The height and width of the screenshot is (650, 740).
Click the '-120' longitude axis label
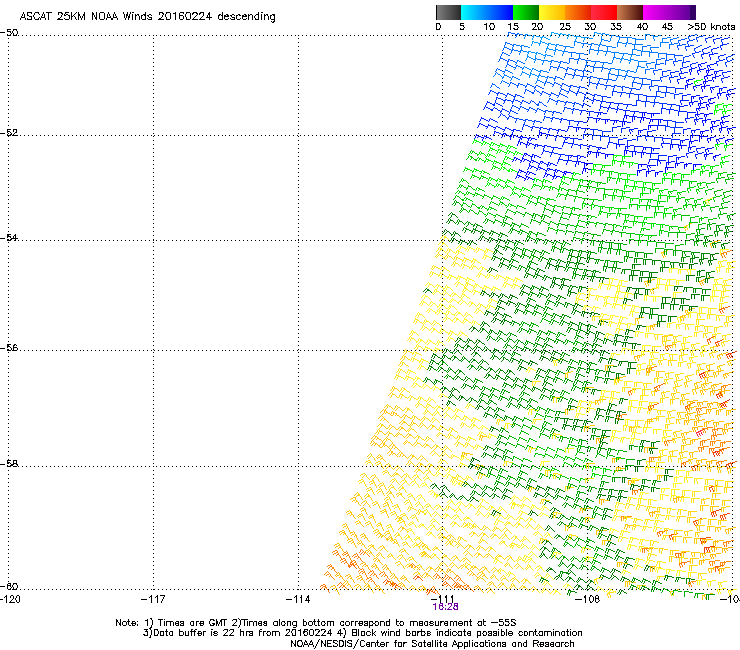10,599
